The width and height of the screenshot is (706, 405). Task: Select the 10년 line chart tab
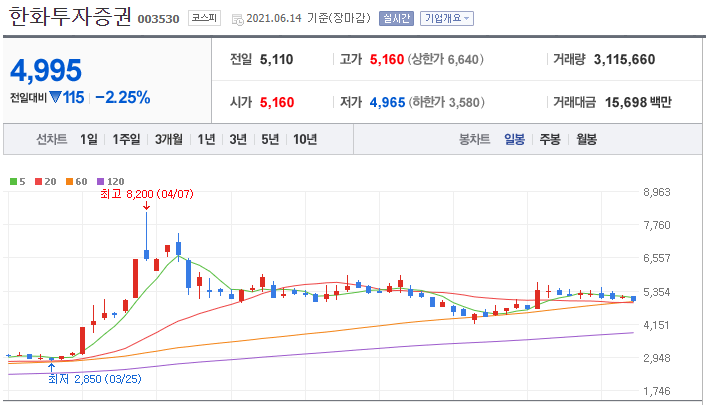pyautogui.click(x=305, y=140)
